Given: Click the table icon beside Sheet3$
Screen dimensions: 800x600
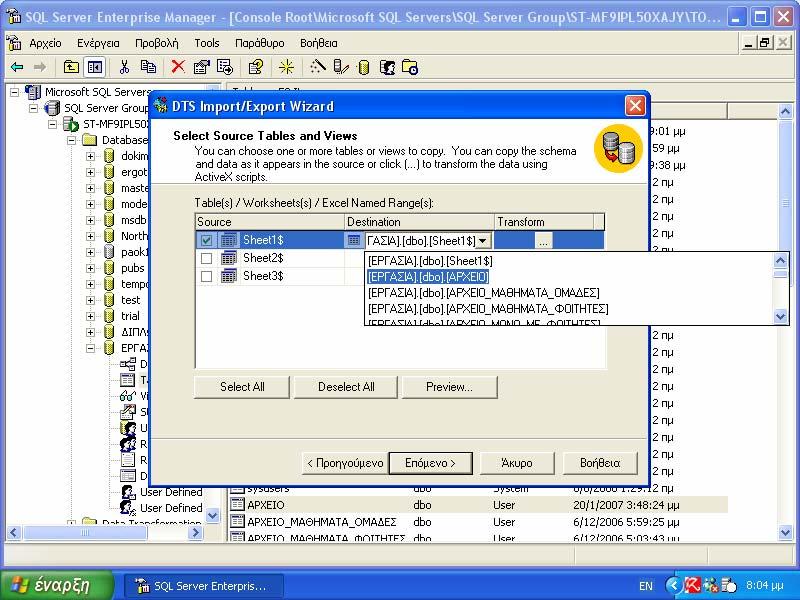Looking at the screenshot, I should coord(229,276).
